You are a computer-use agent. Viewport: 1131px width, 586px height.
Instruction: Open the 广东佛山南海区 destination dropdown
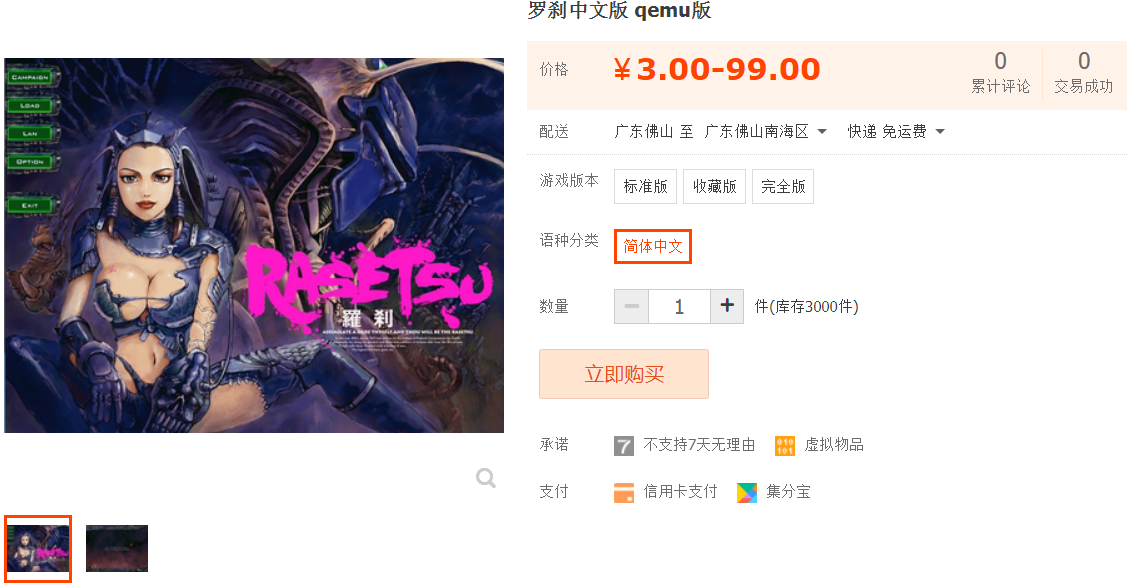pyautogui.click(x=765, y=131)
